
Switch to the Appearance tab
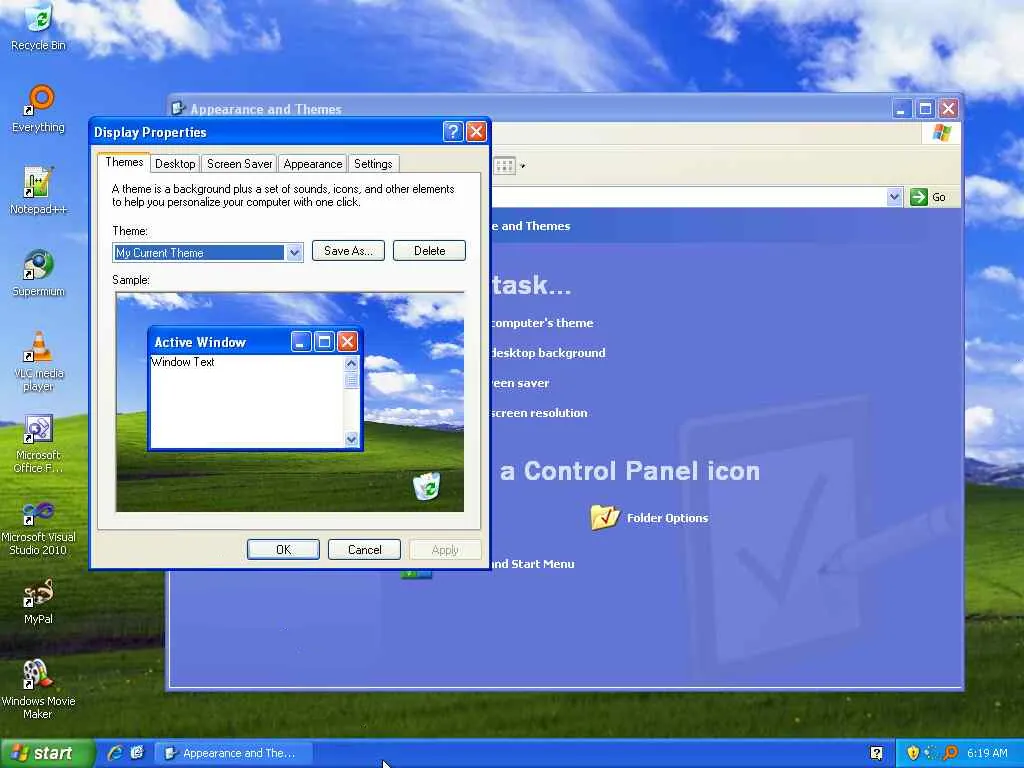[x=313, y=164]
